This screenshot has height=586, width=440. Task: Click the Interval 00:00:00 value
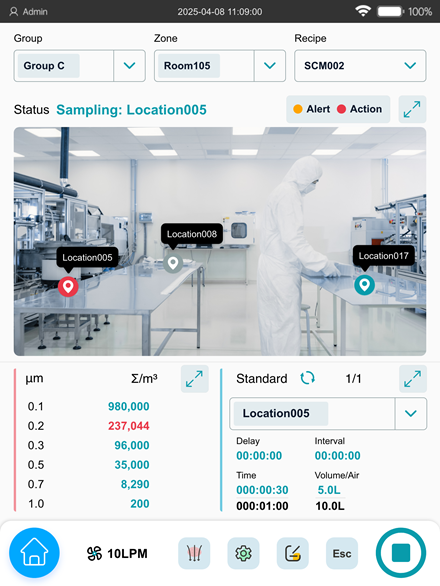pyautogui.click(x=338, y=456)
